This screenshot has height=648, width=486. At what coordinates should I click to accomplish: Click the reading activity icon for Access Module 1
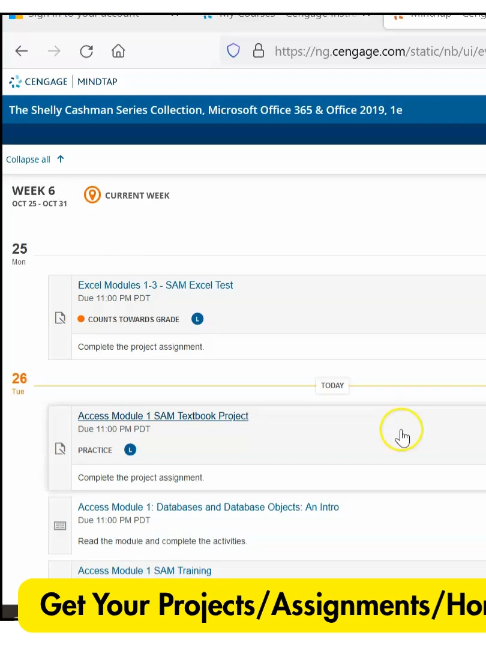[60, 526]
